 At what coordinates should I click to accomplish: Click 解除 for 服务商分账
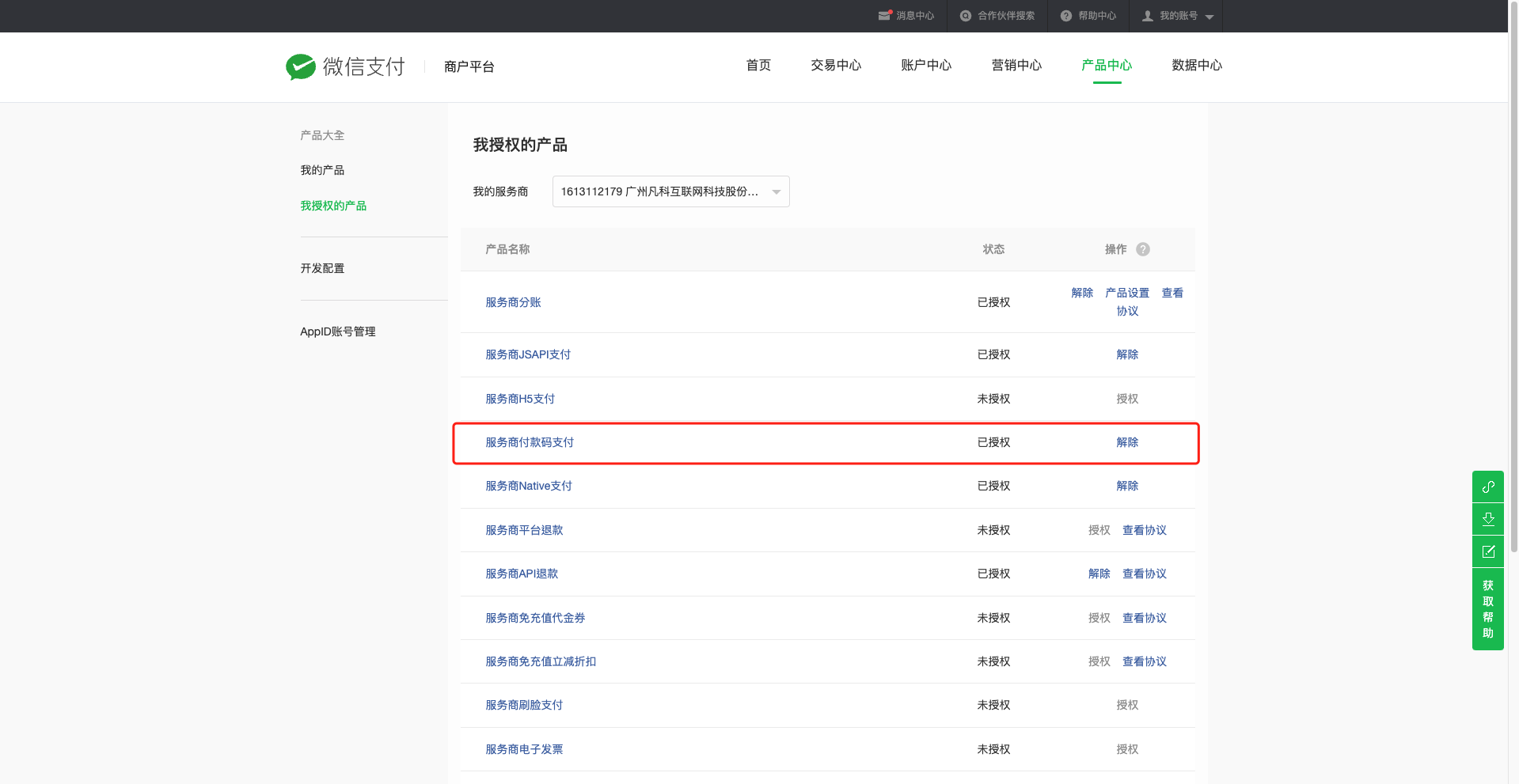pos(1082,293)
